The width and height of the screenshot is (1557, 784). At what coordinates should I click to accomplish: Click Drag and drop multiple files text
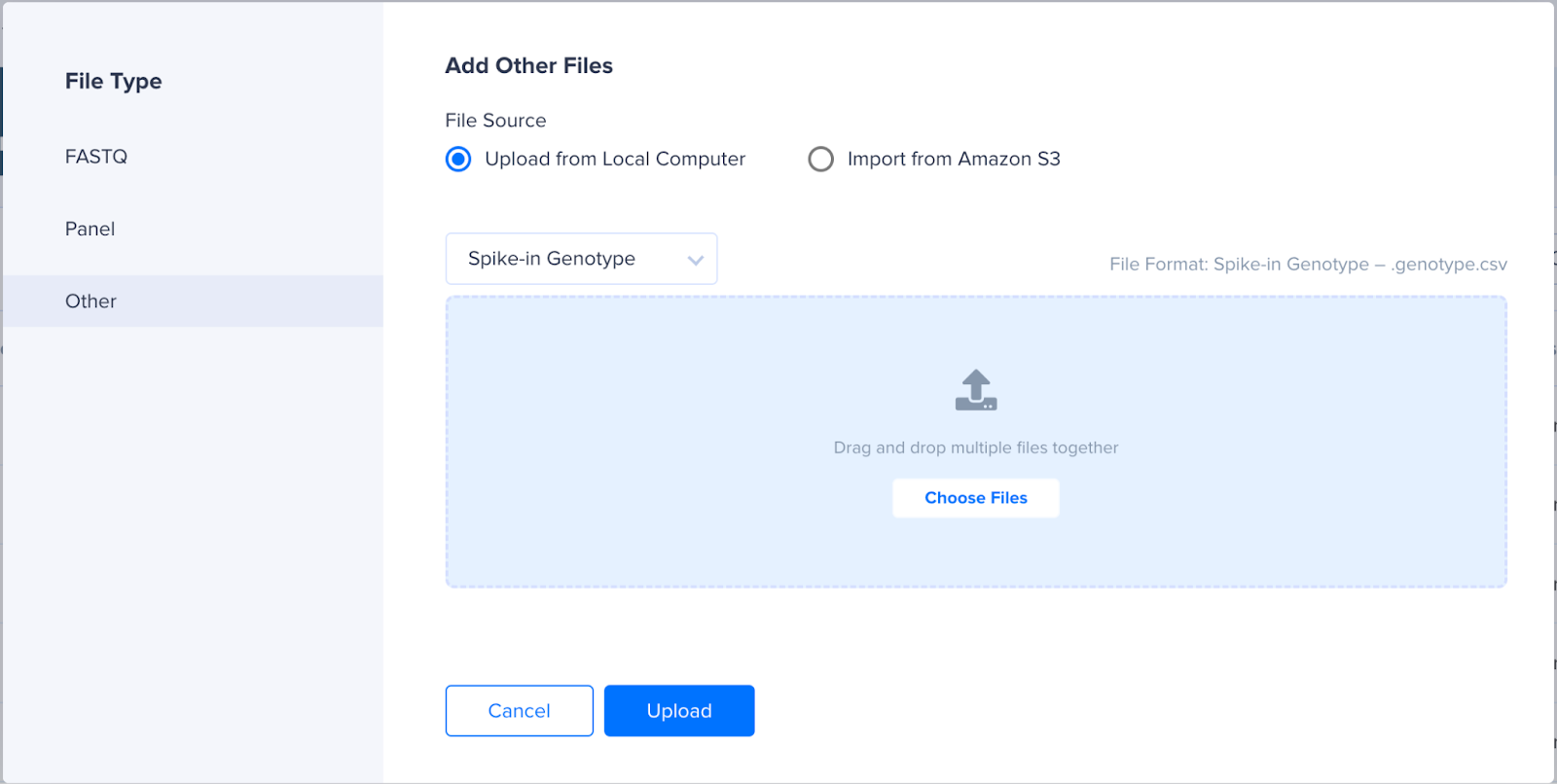[x=976, y=447]
